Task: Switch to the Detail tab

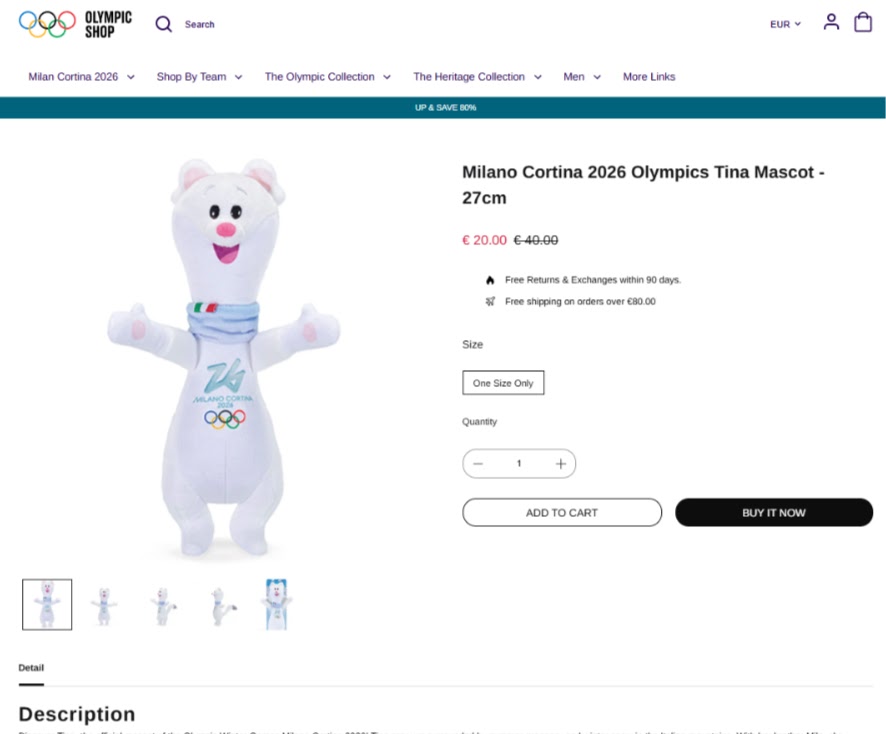Action: point(31,667)
